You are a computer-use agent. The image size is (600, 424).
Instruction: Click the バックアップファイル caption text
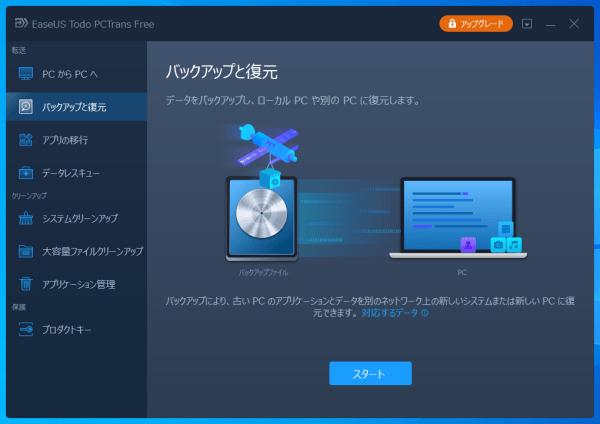point(263,272)
